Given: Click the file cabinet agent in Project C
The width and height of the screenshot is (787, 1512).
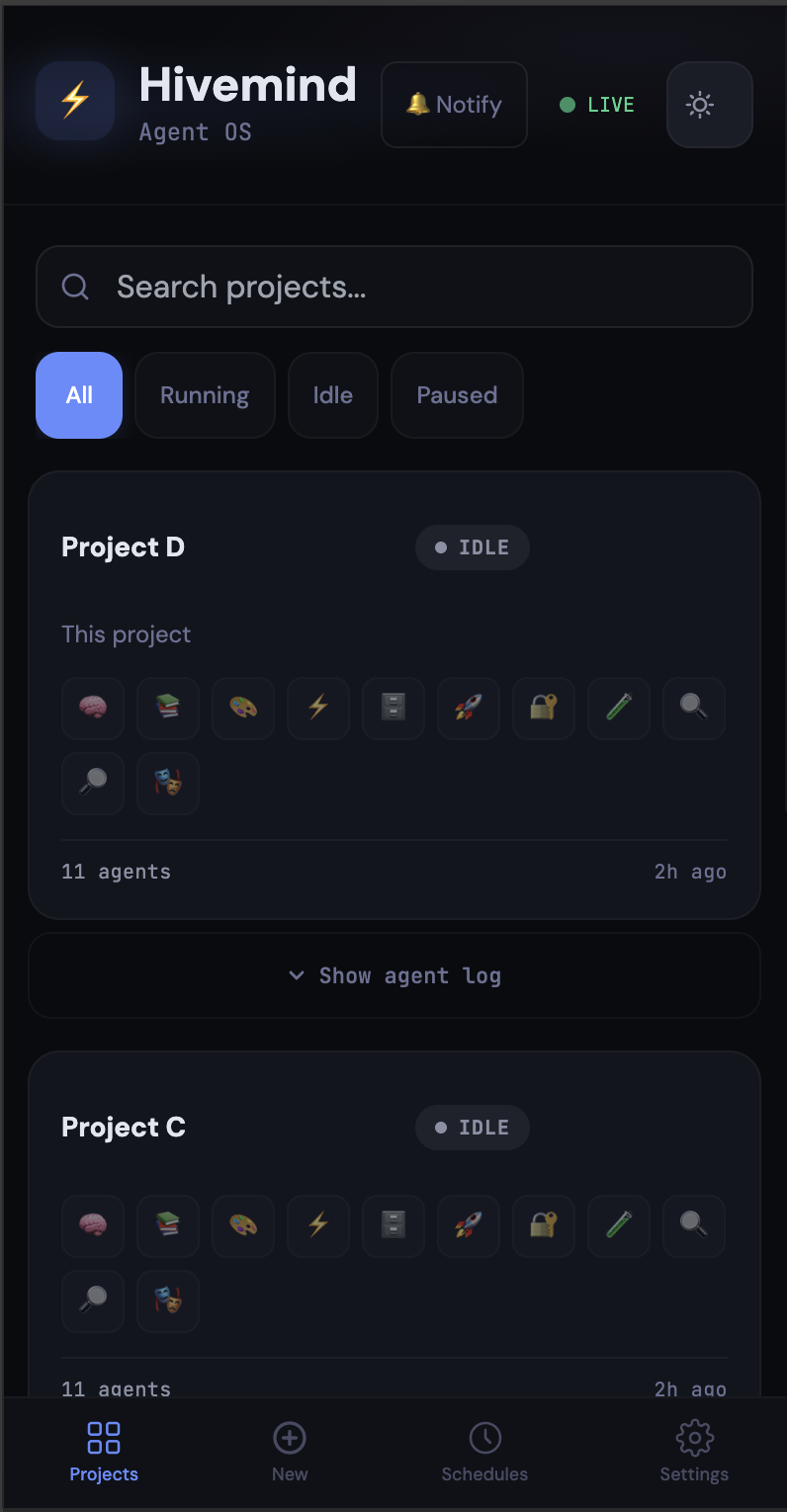Looking at the screenshot, I should point(393,1225).
